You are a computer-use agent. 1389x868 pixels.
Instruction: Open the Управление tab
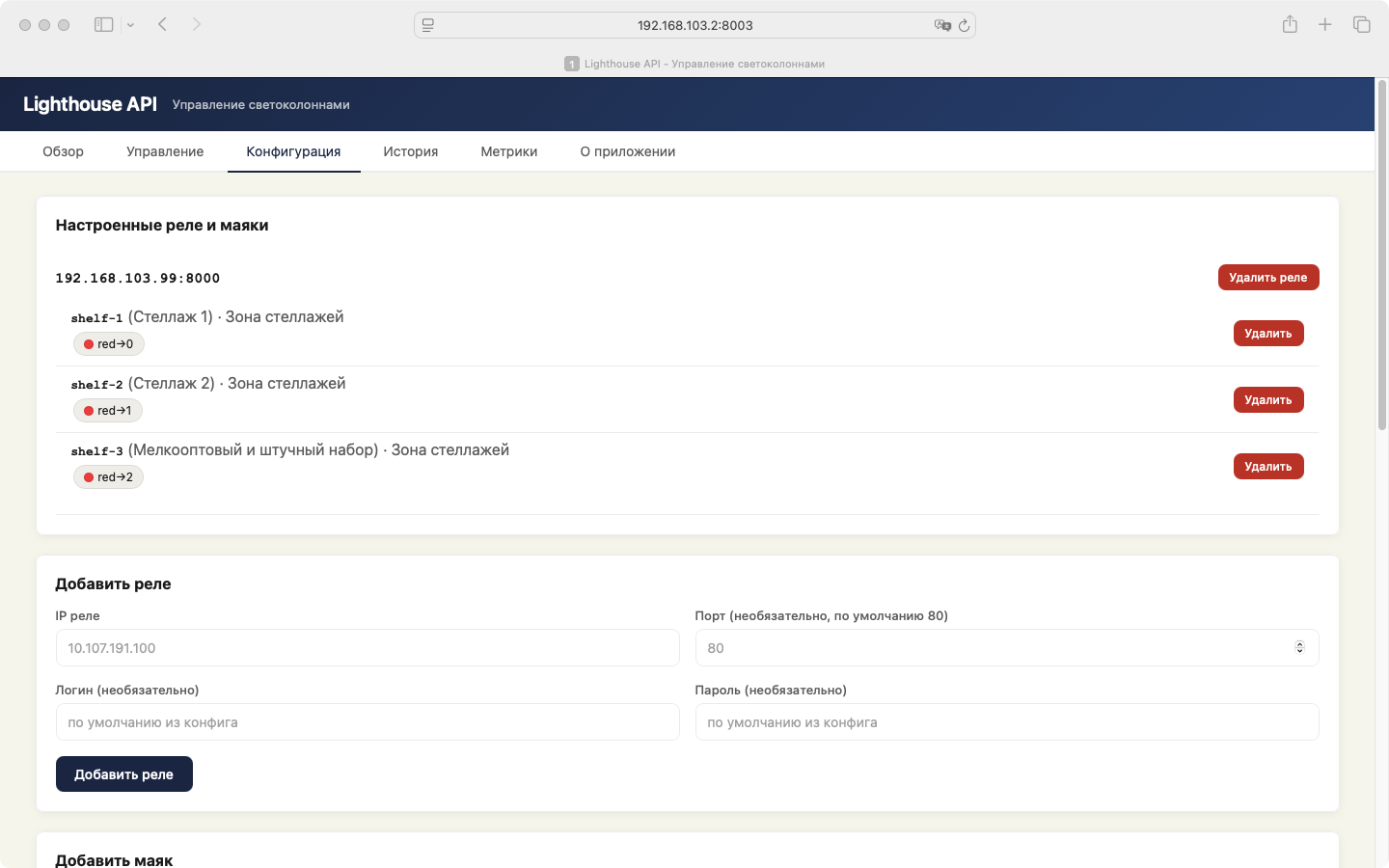pyautogui.click(x=165, y=151)
